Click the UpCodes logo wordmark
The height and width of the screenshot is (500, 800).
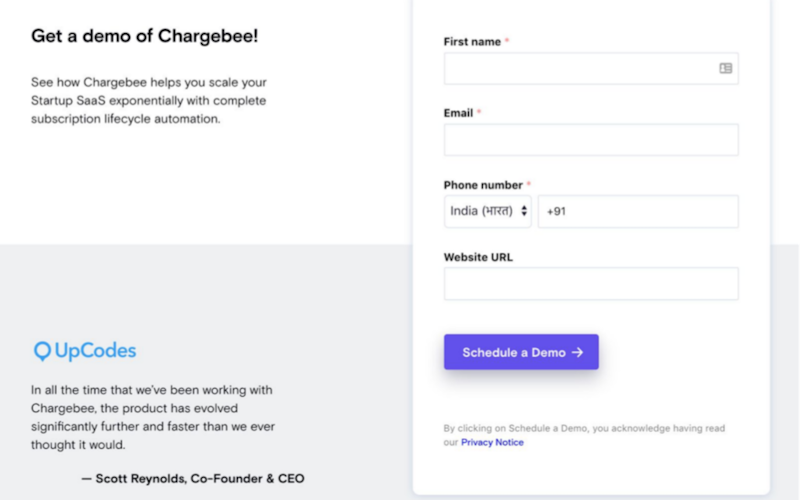pos(95,351)
